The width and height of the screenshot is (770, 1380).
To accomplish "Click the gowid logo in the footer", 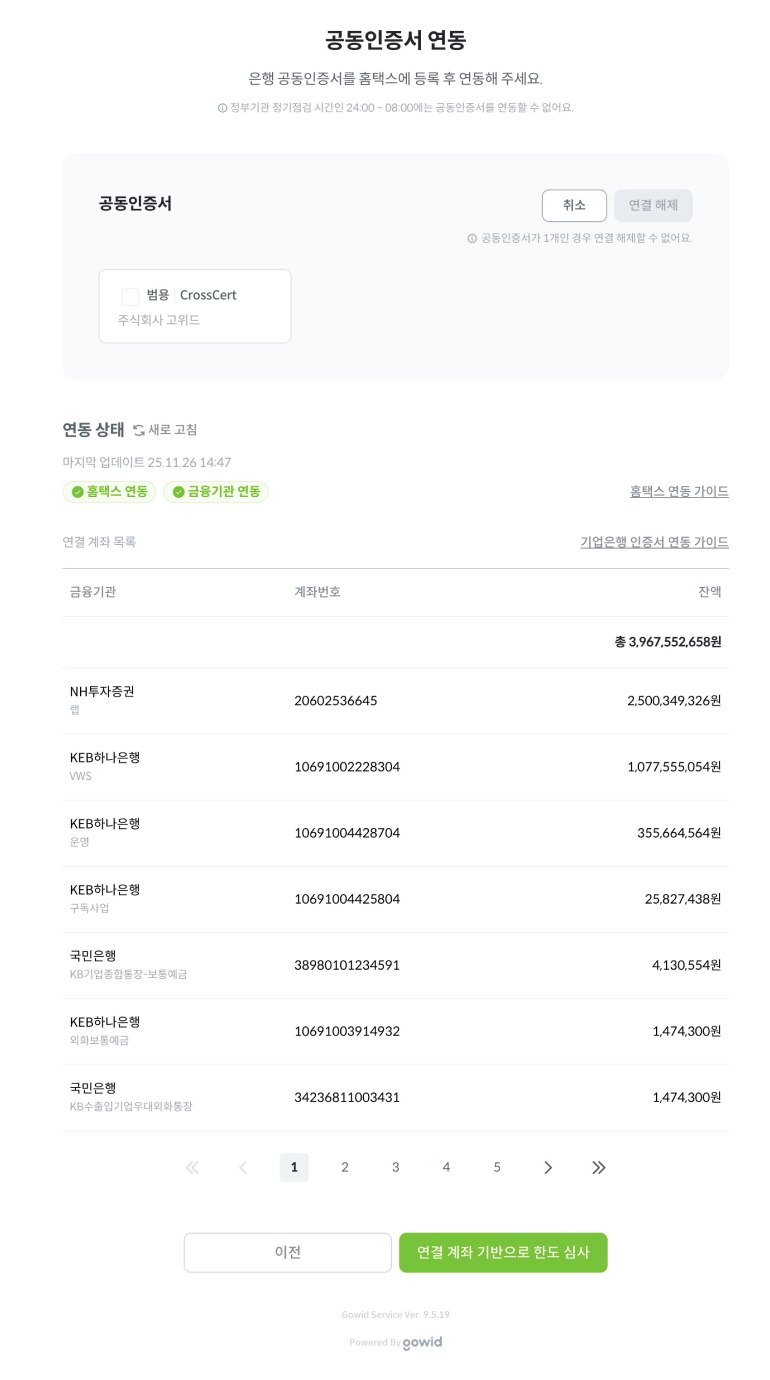I will (x=422, y=1342).
